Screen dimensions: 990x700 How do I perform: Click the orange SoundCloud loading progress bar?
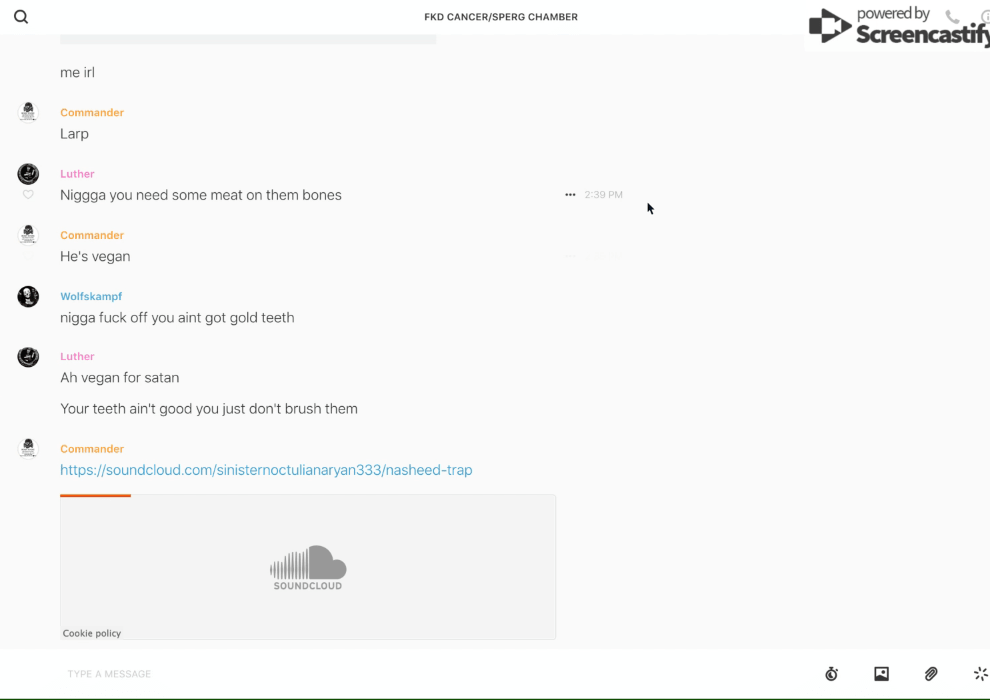click(95, 495)
